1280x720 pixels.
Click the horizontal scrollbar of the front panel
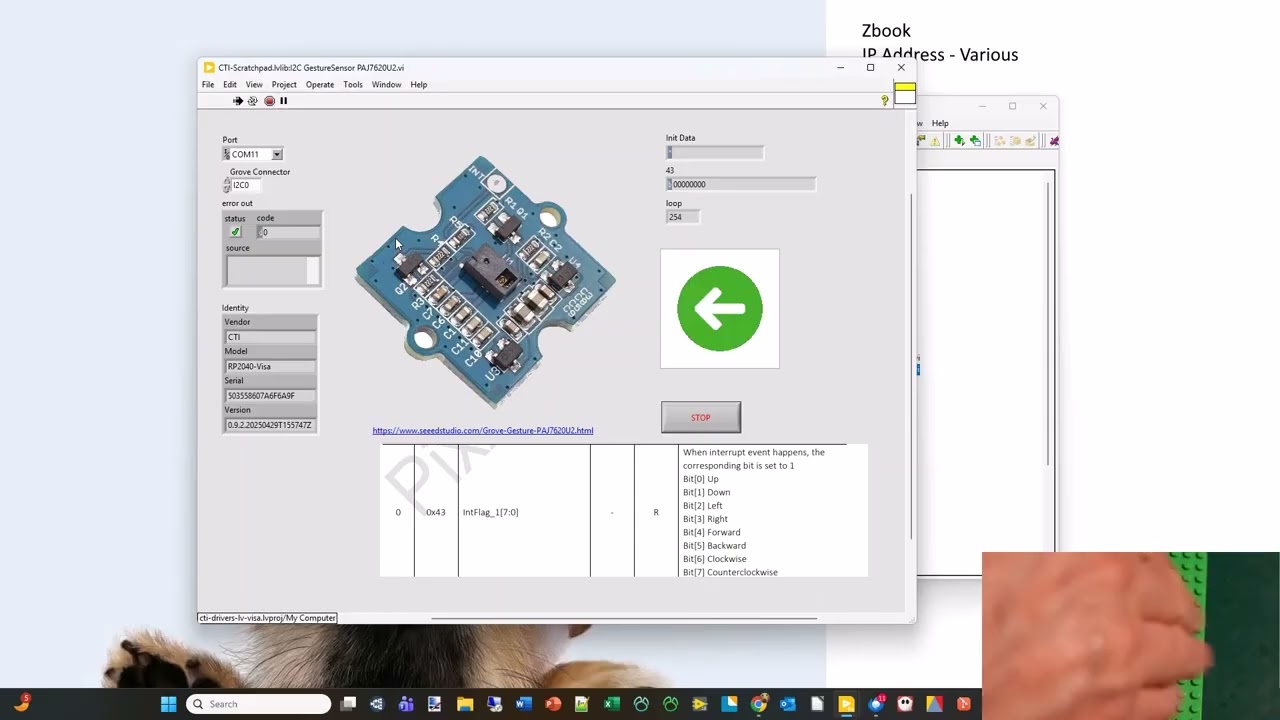point(625,618)
